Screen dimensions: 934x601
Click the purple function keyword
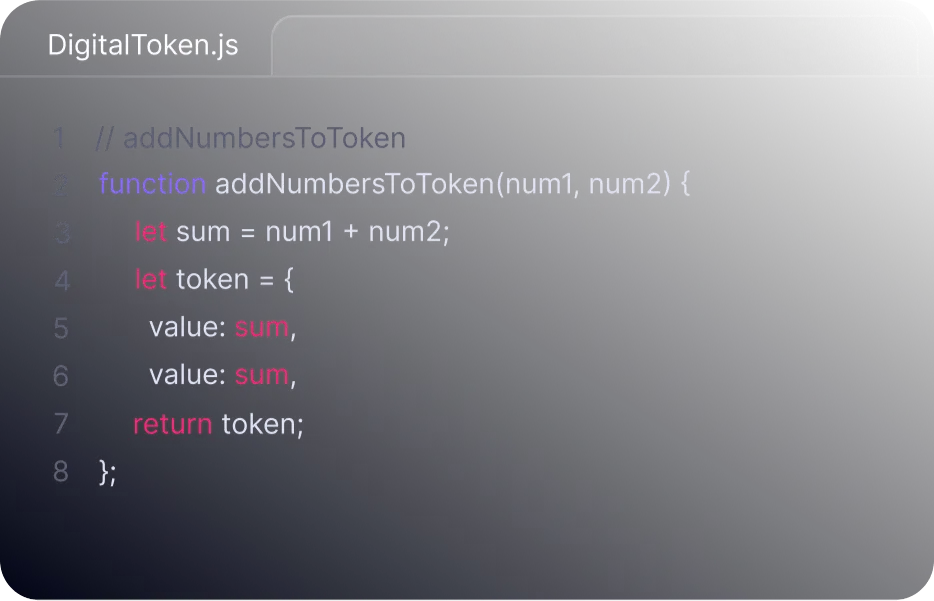pos(152,183)
